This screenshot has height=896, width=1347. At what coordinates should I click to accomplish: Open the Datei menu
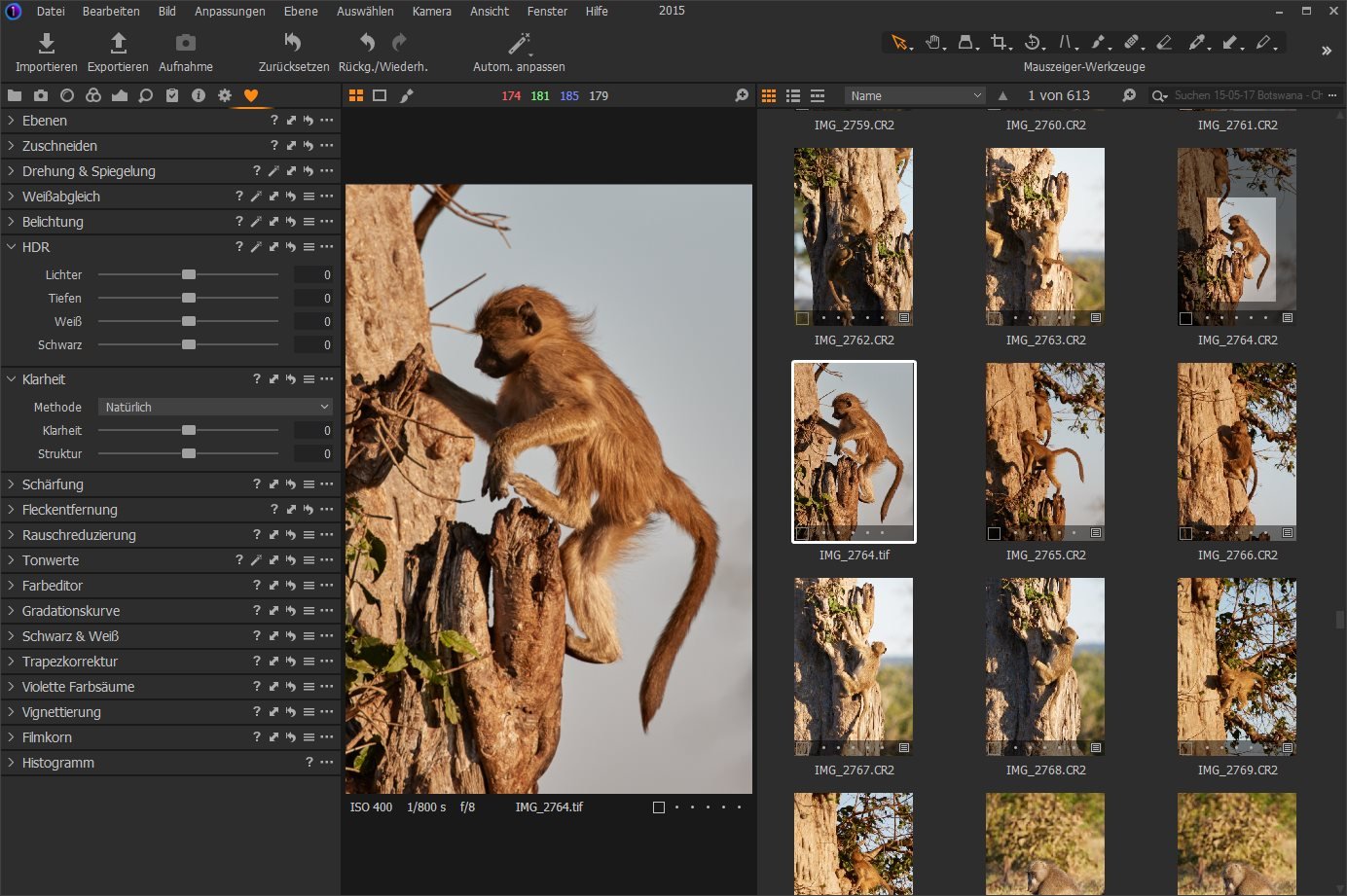tap(51, 12)
